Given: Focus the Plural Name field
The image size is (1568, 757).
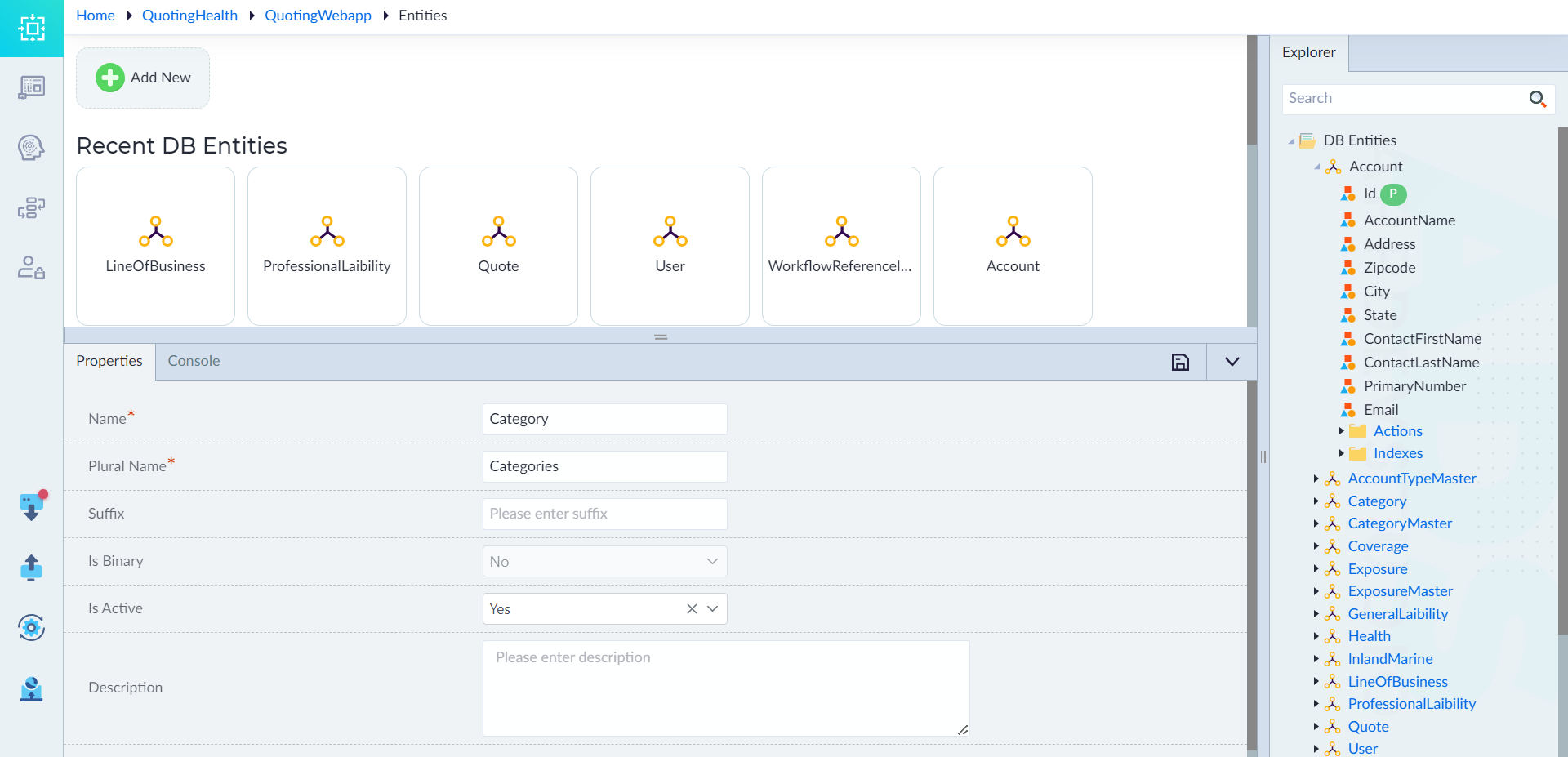Looking at the screenshot, I should pos(604,466).
